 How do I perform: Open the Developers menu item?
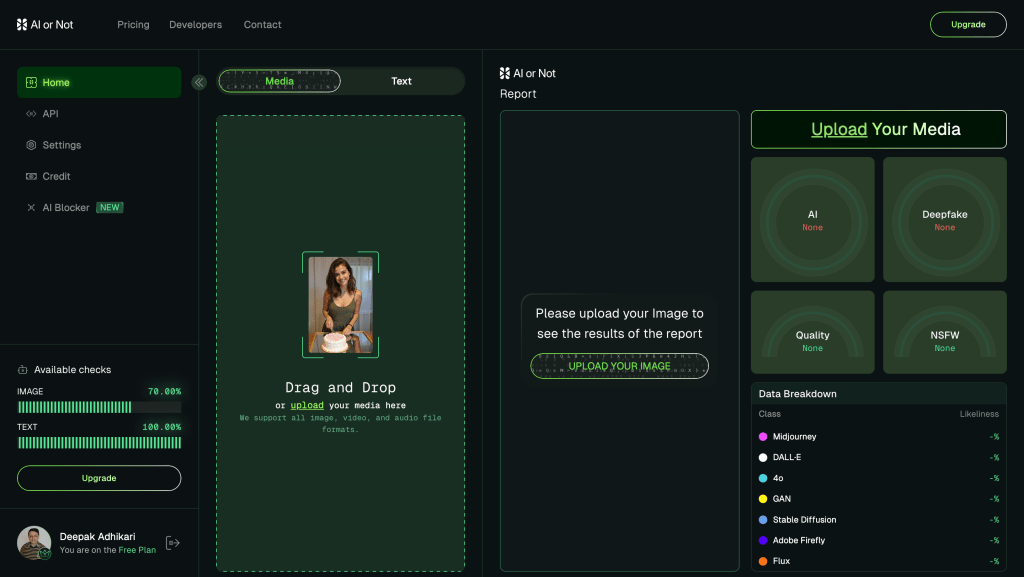click(x=196, y=25)
